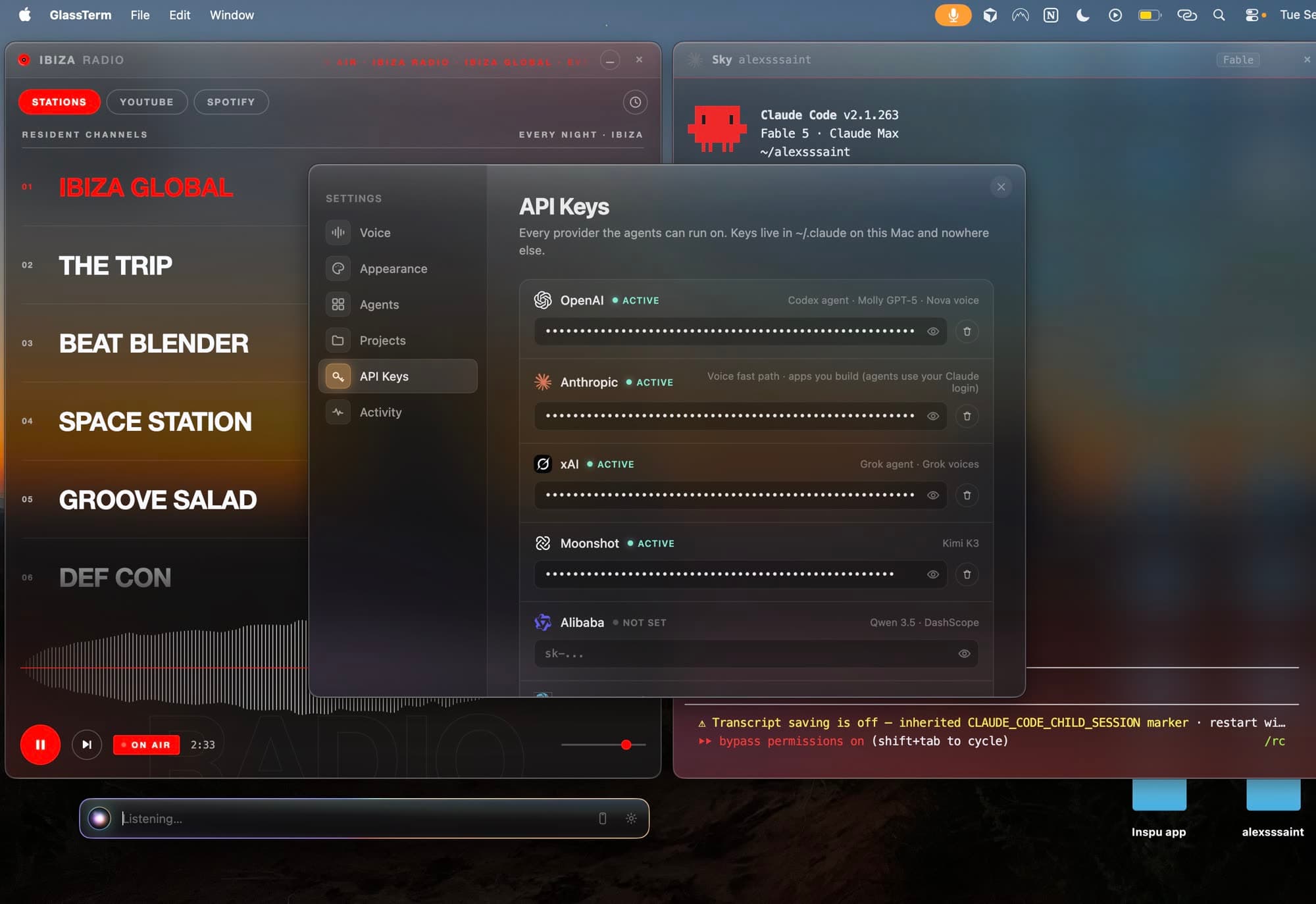Click the Fable badge in Sky window
Viewport: 1316px width, 904px height.
[x=1238, y=59]
